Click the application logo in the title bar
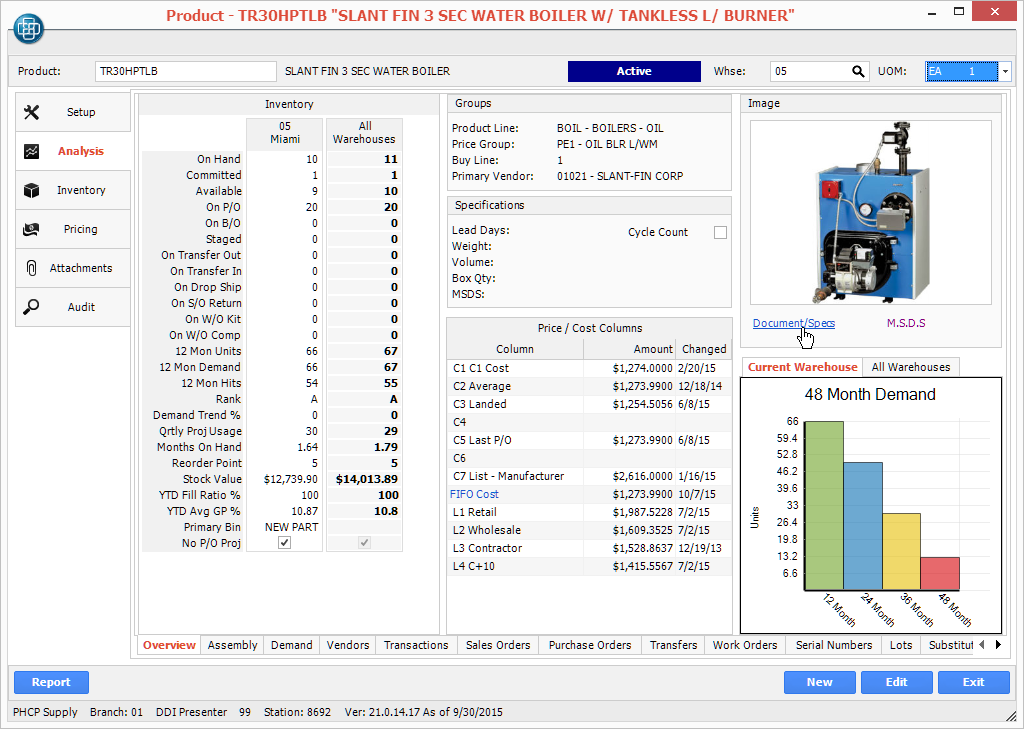Viewport: 1024px width, 729px height. point(27,28)
